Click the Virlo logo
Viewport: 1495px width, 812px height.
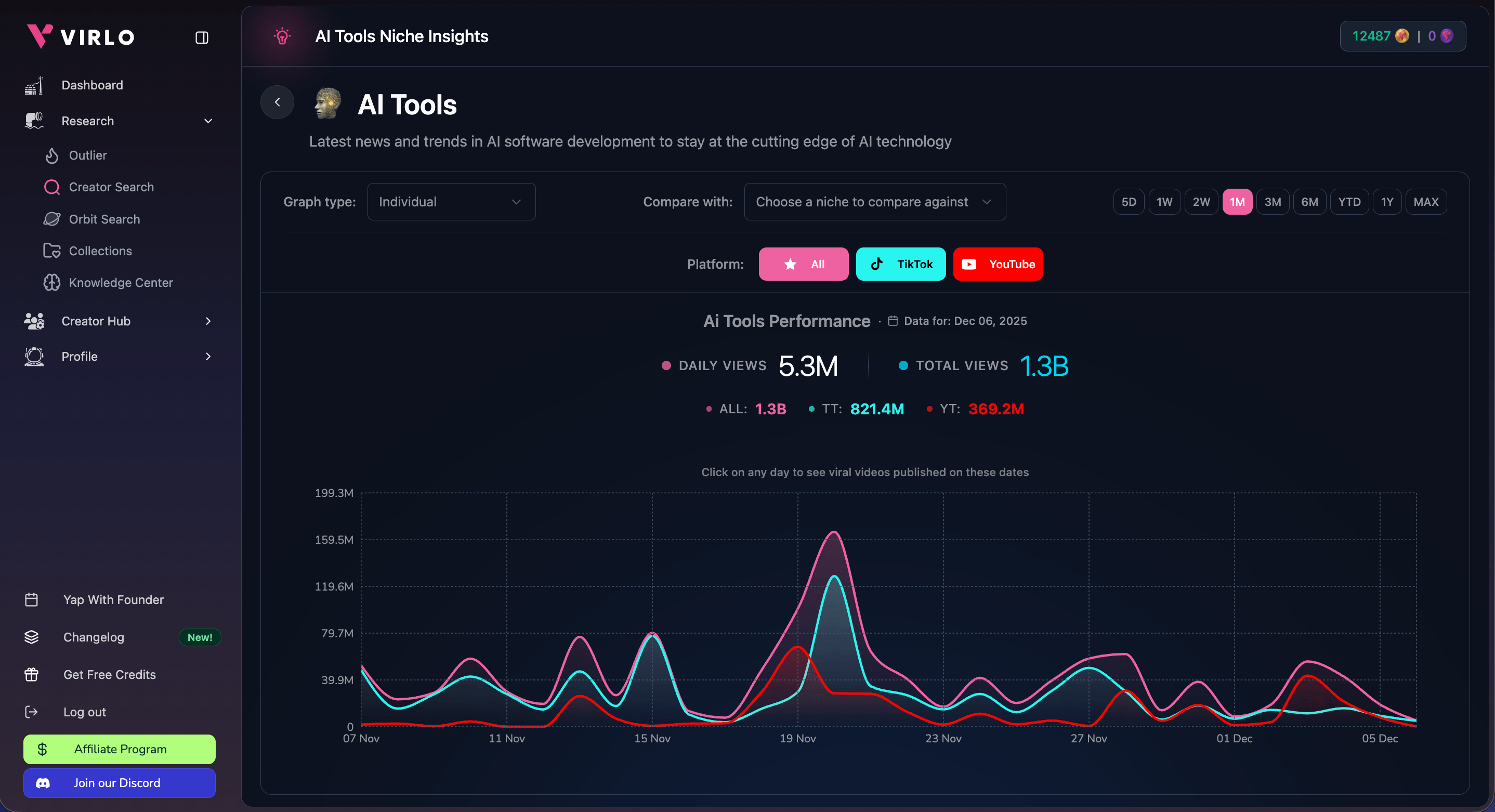point(80,36)
